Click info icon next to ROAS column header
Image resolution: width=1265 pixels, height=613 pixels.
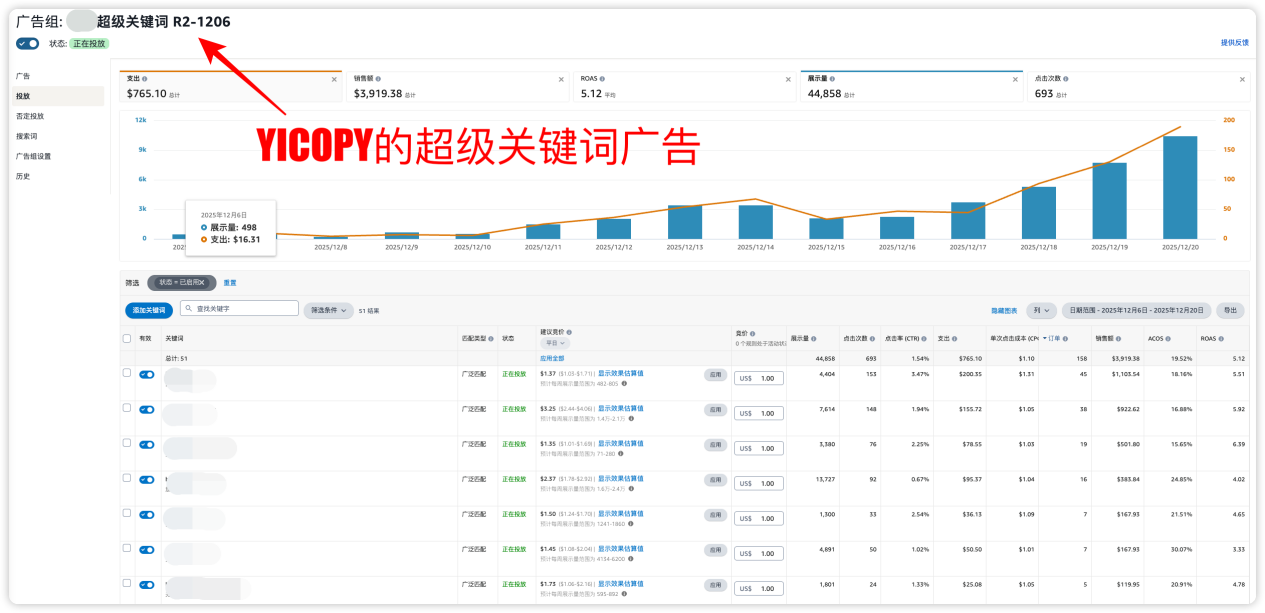1219,339
